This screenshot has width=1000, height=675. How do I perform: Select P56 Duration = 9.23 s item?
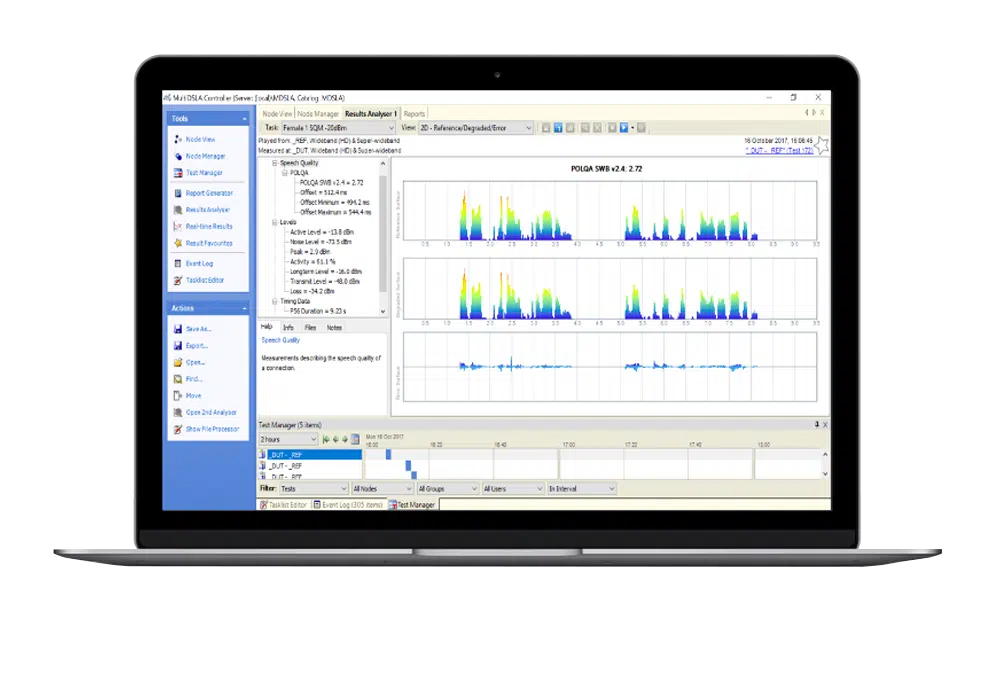318,311
